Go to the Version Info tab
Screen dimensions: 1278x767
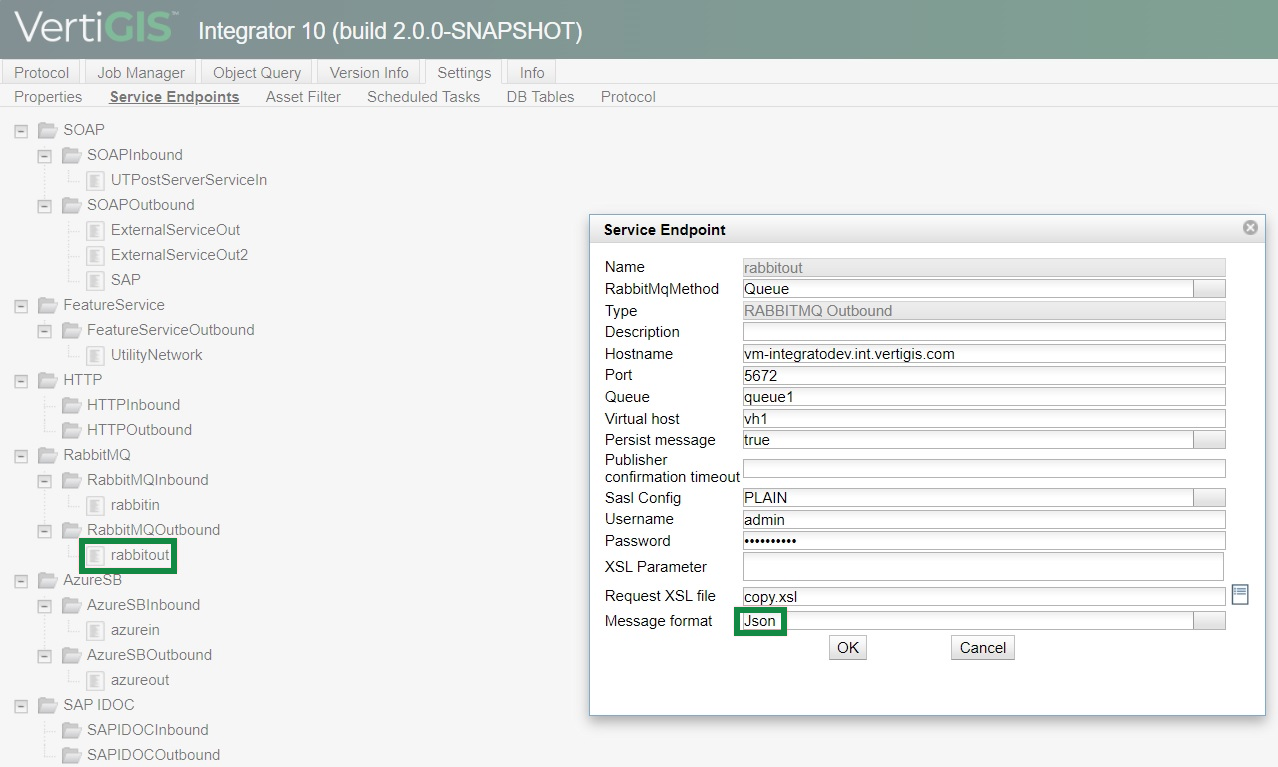(369, 73)
